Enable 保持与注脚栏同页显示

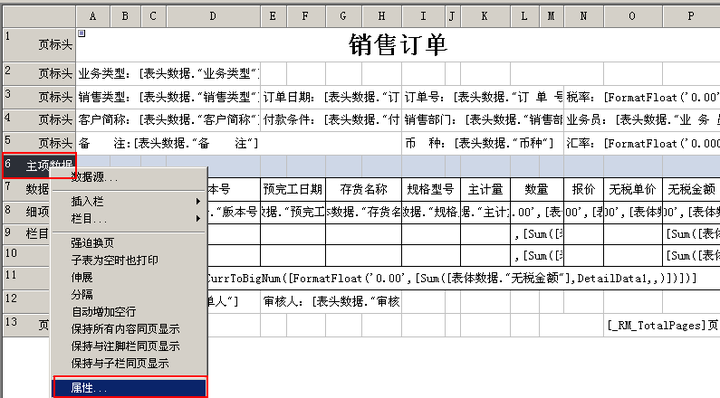pyautogui.click(x=129, y=346)
